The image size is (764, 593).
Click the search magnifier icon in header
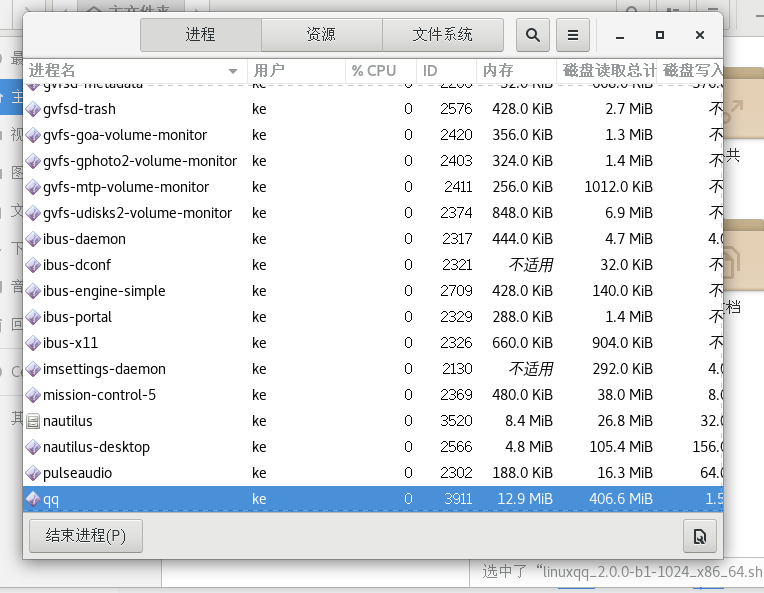(533, 35)
